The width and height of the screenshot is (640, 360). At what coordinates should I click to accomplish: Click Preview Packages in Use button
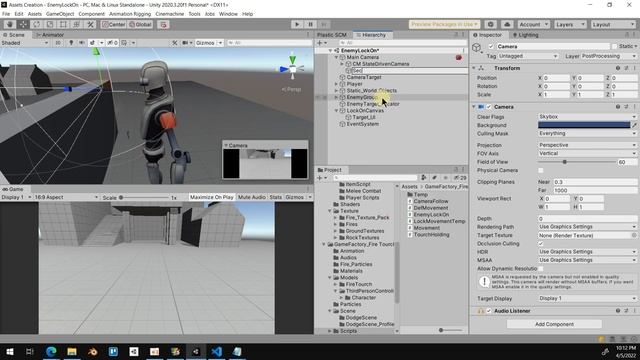(x=444, y=24)
